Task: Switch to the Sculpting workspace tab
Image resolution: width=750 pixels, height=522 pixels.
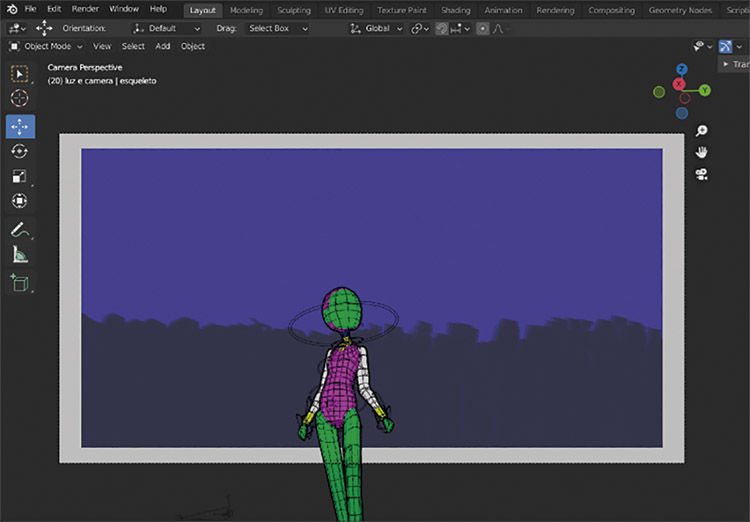Action: point(294,10)
